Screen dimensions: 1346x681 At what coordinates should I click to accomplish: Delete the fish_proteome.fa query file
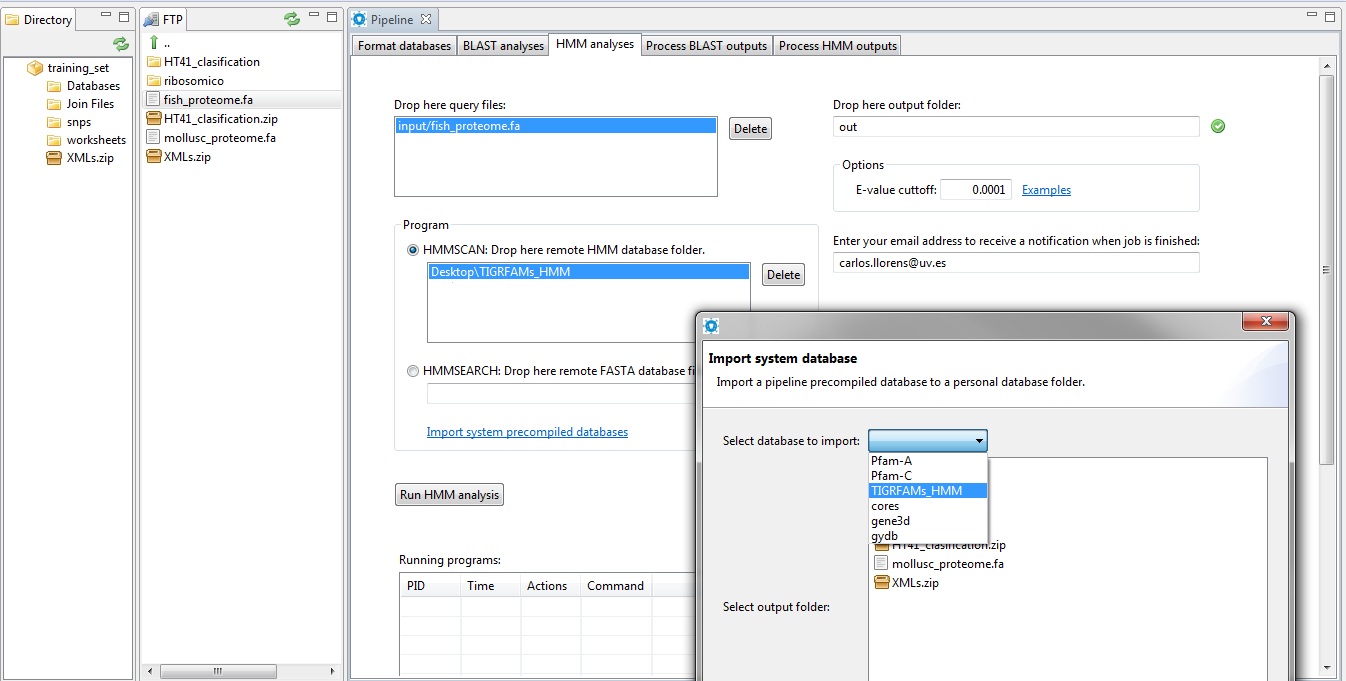coord(750,129)
